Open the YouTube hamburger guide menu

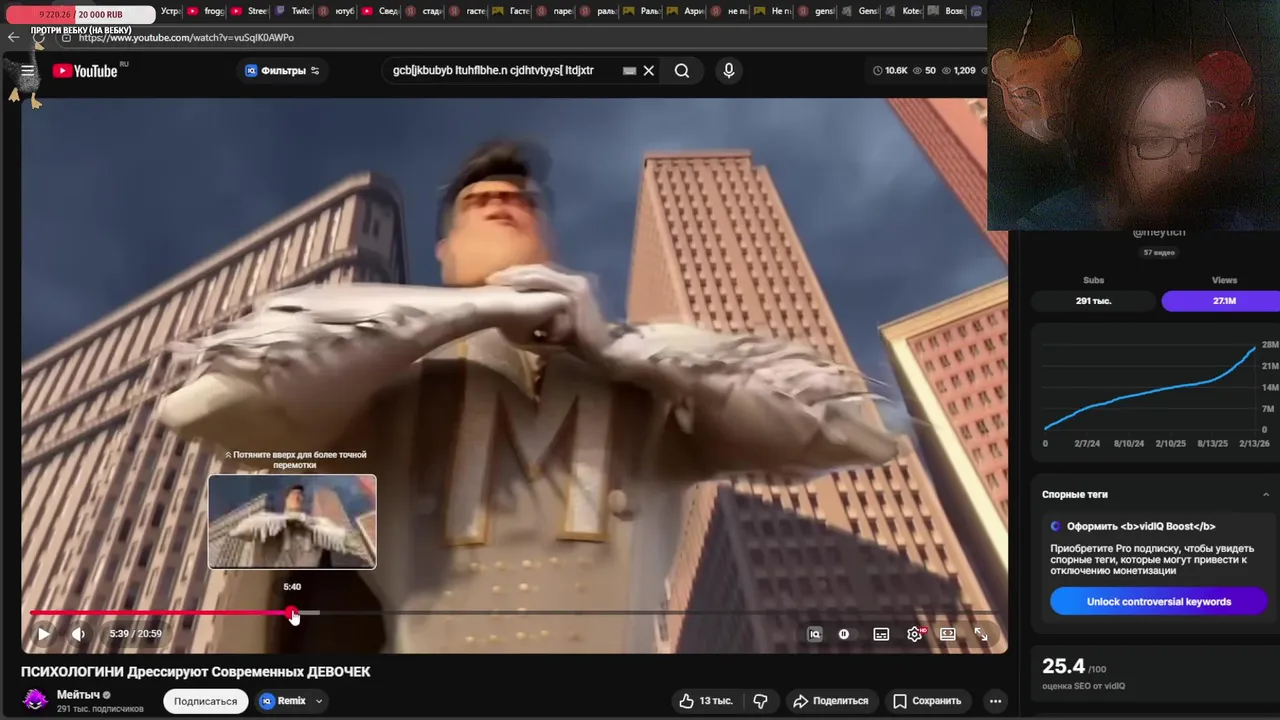27,70
